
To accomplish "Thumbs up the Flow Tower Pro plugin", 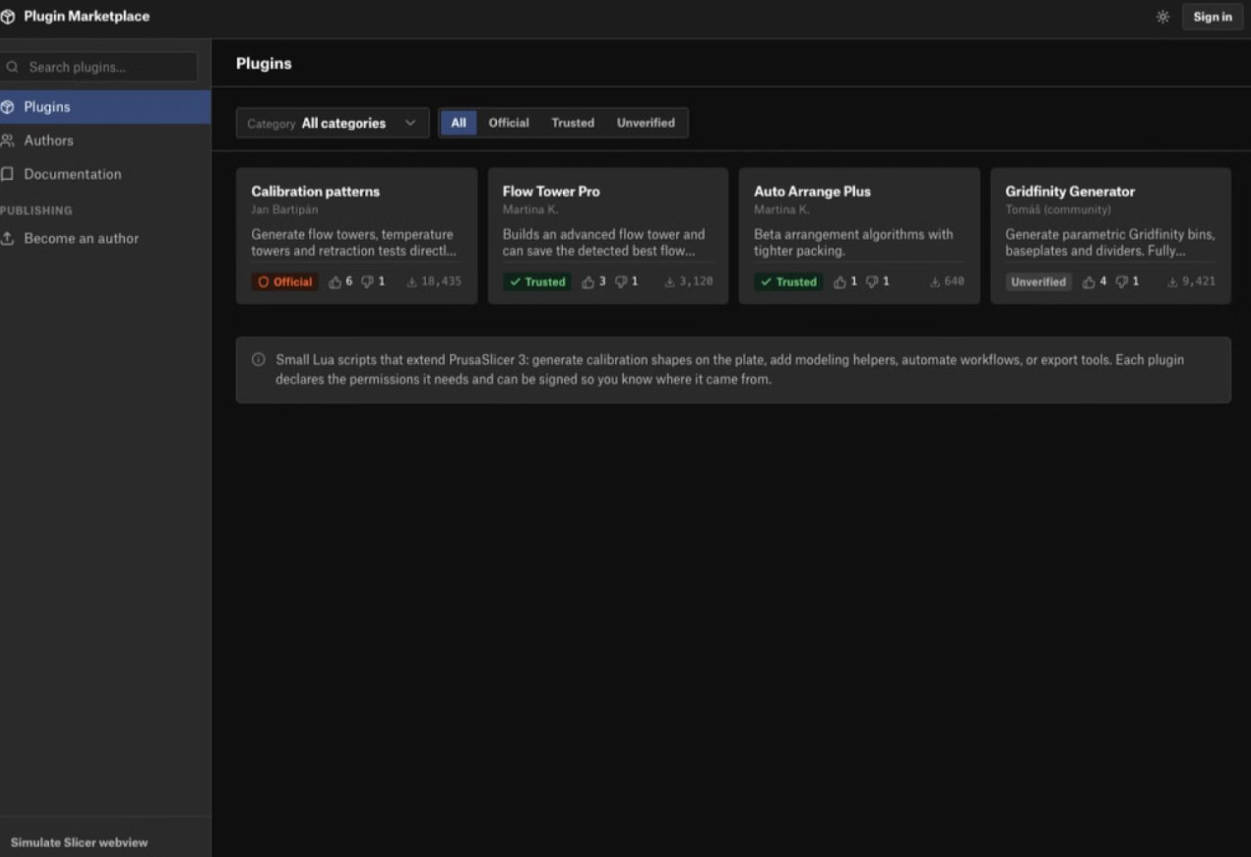I will 588,282.
